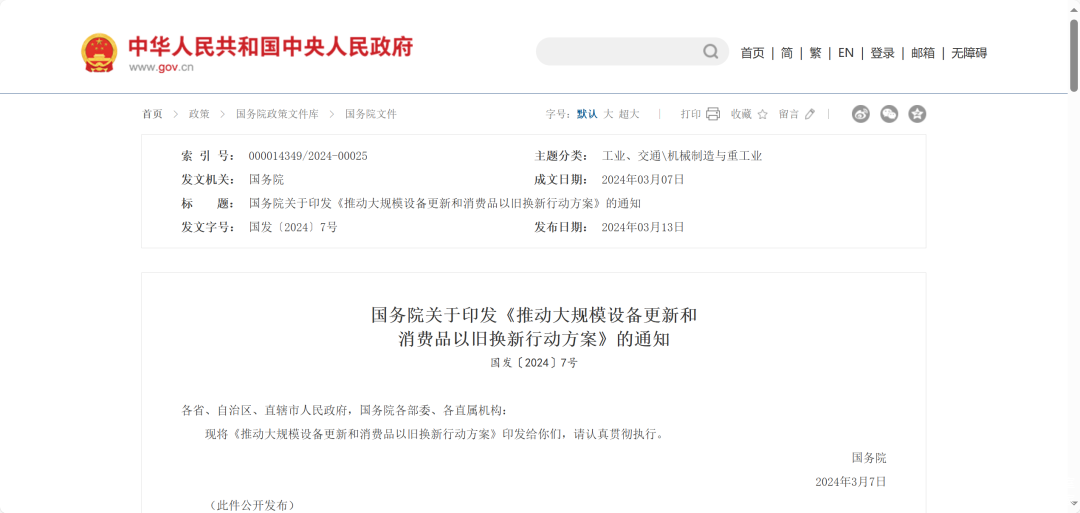The height and width of the screenshot is (513, 1080).
Task: Switch to simplified Chinese 简
Action: point(787,53)
